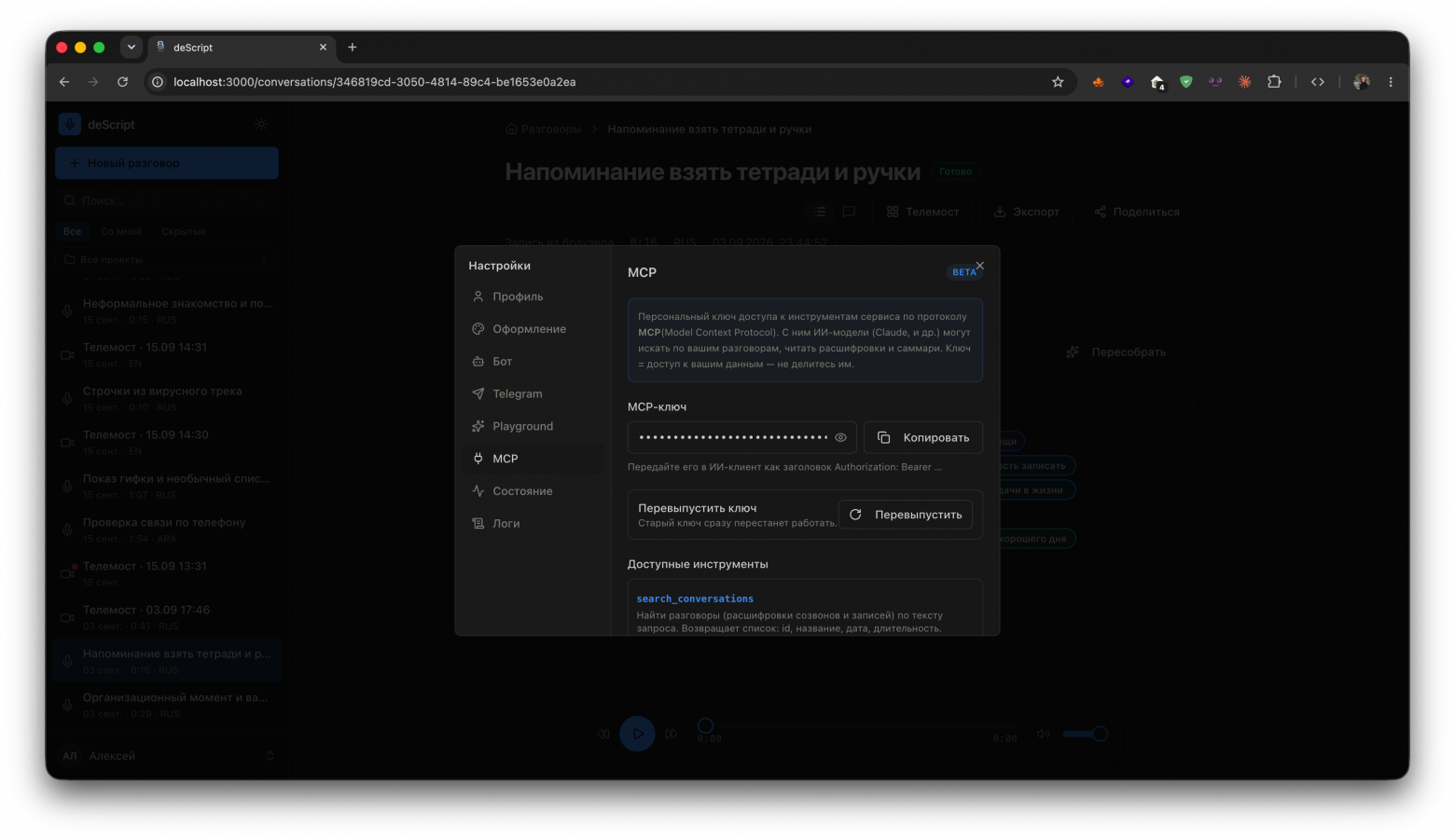The image size is (1455, 840).
Task: Open Chrome three-dot menu
Action: (x=1391, y=82)
